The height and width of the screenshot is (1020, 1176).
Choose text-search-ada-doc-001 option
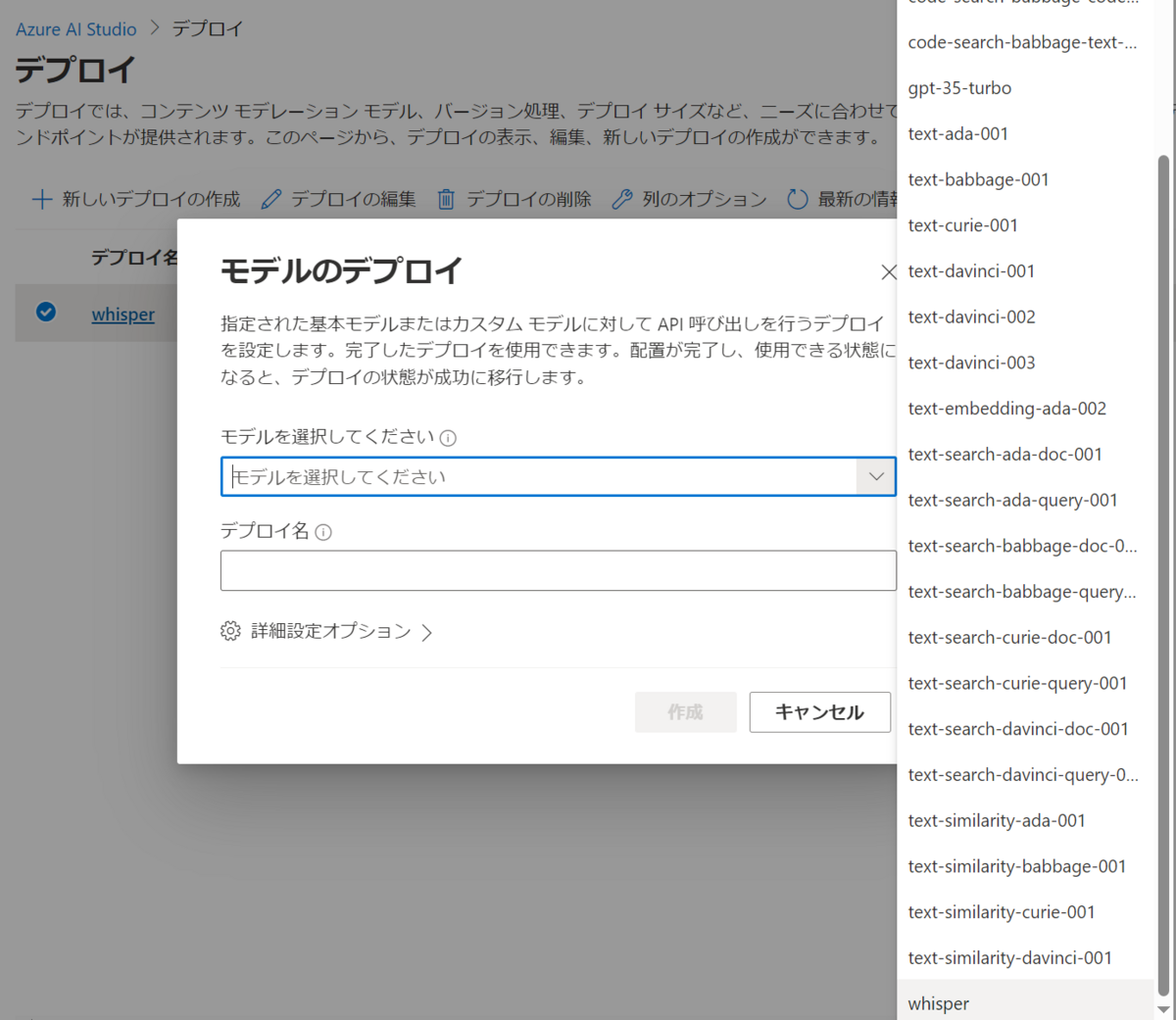tap(1025, 455)
